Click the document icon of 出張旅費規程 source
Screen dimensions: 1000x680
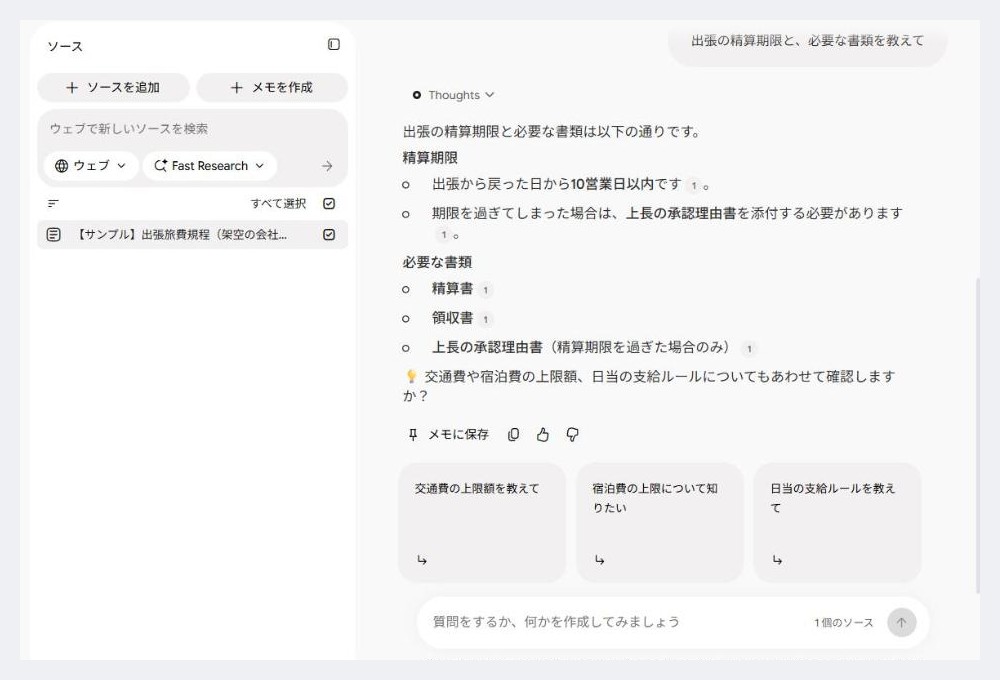[54, 235]
